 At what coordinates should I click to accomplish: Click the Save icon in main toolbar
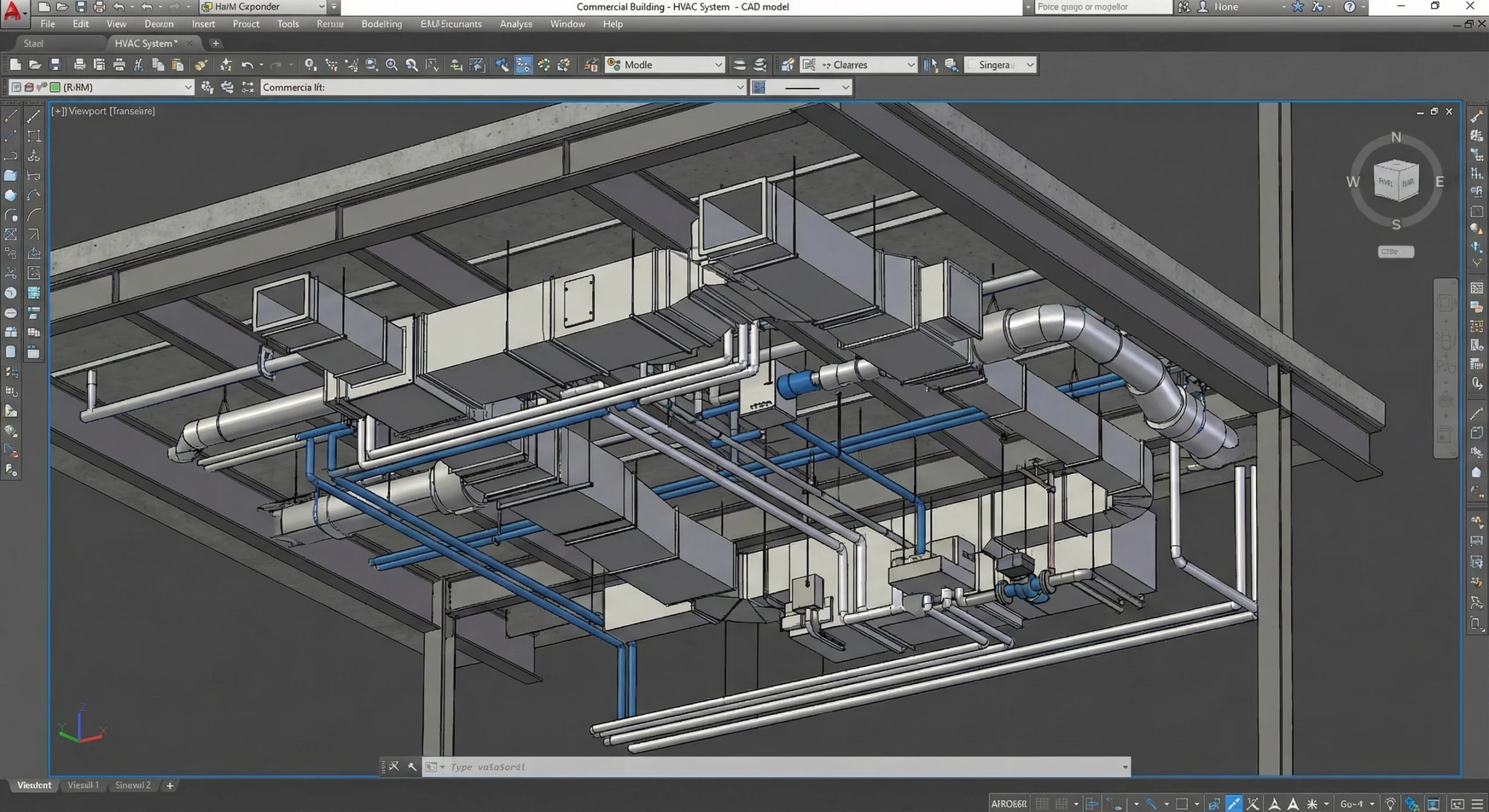tap(55, 65)
